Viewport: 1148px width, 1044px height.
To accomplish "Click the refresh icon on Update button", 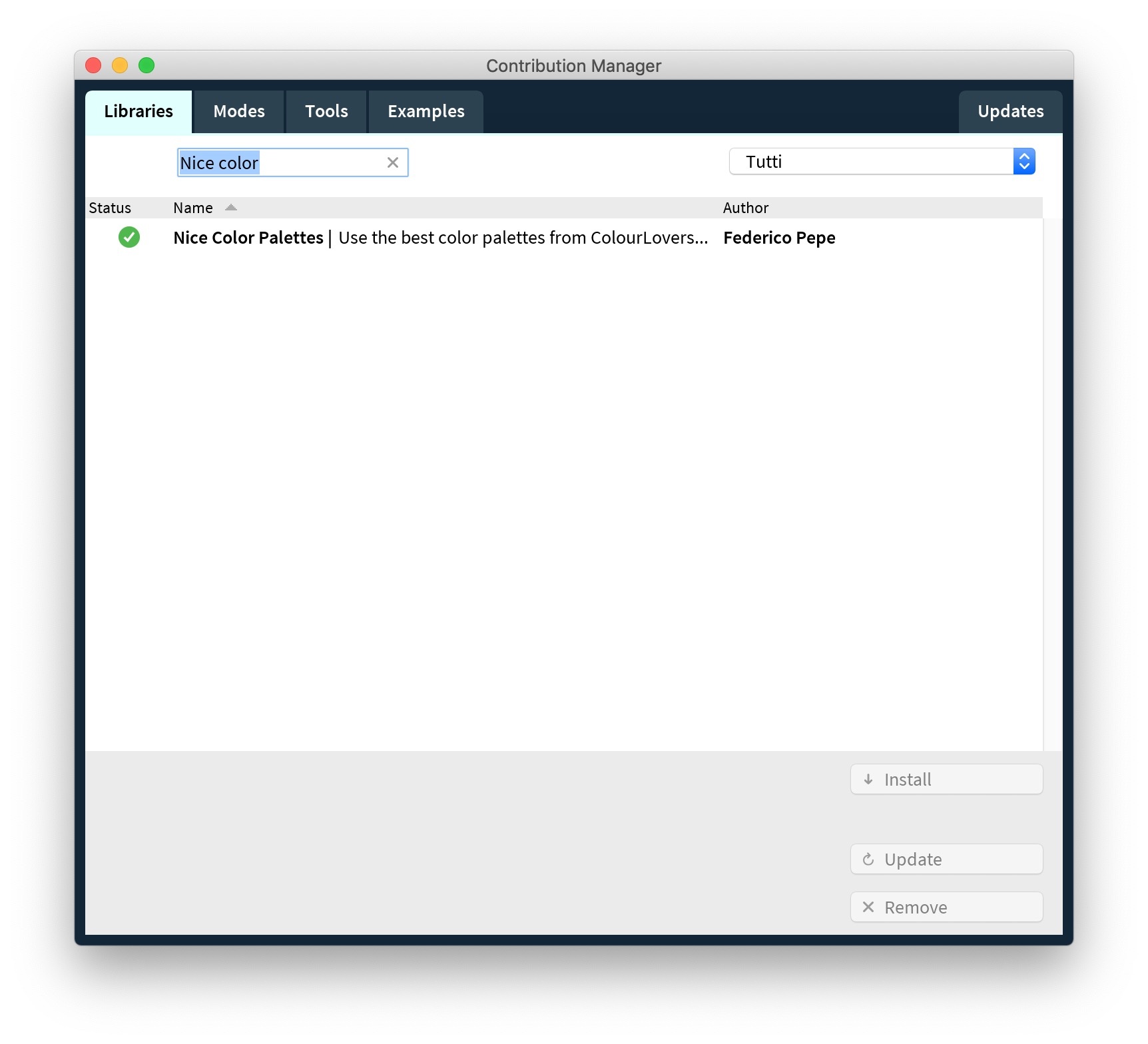I will pos(868,860).
